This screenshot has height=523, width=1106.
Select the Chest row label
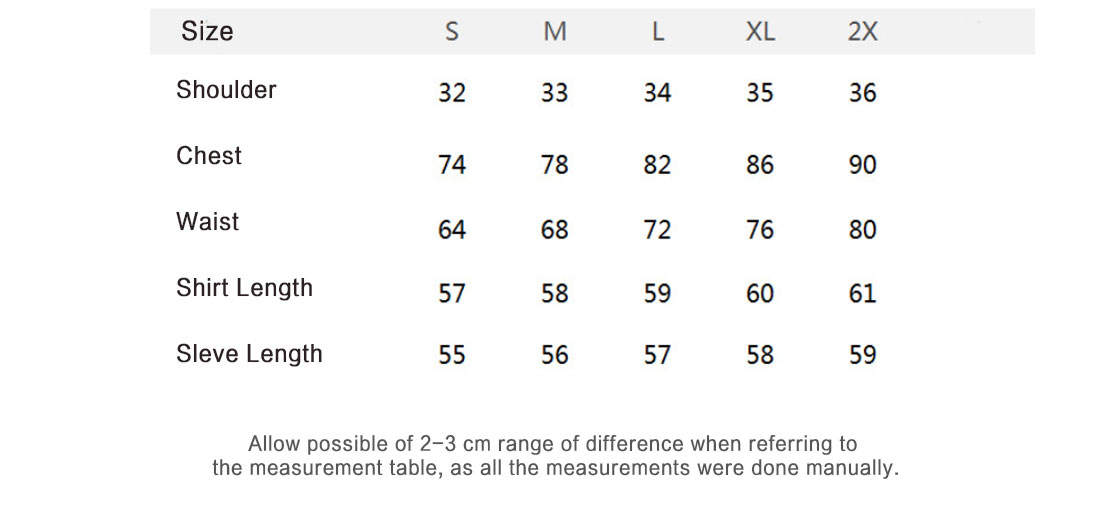pos(209,156)
